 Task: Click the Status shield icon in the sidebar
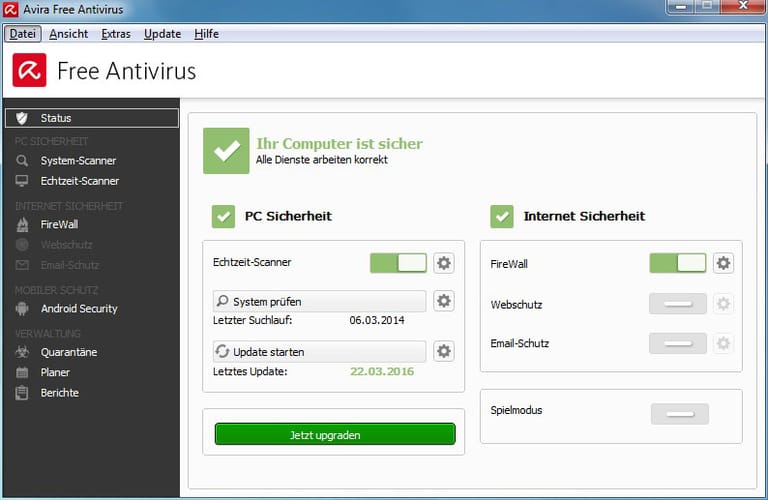point(22,118)
